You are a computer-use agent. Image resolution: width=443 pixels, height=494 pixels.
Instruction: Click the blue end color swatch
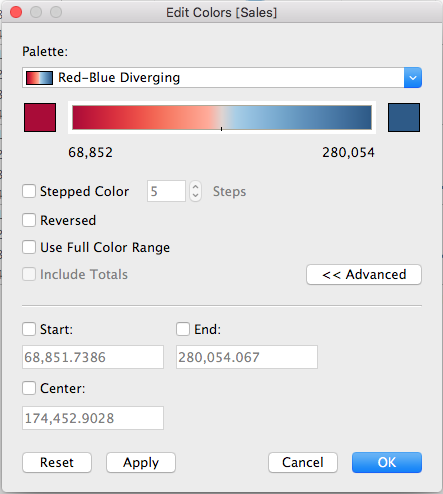pyautogui.click(x=404, y=117)
